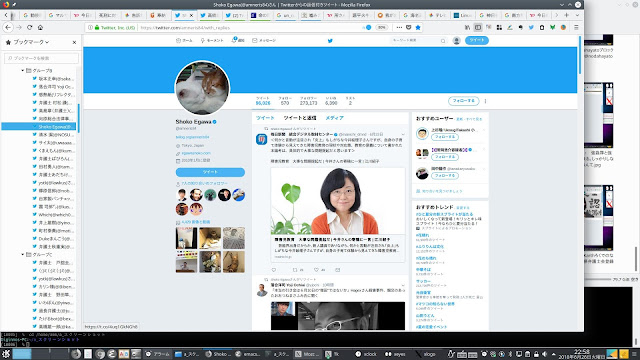Click the like heart under the Mainichi retweet
Screen dimensions: 640x360
click(316, 270)
